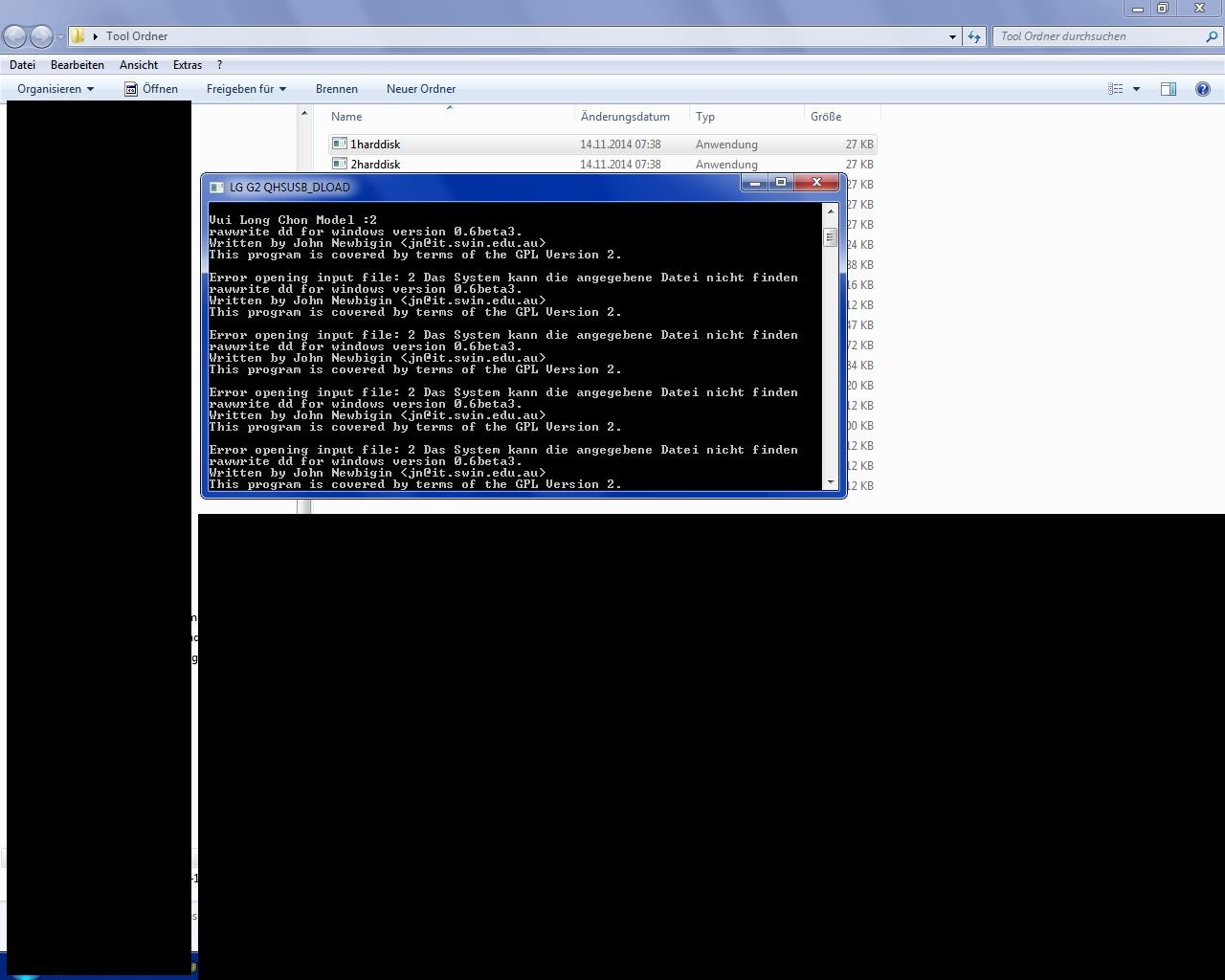Maximize the LG G2 QHSUSB_DLOAD console

(x=781, y=183)
